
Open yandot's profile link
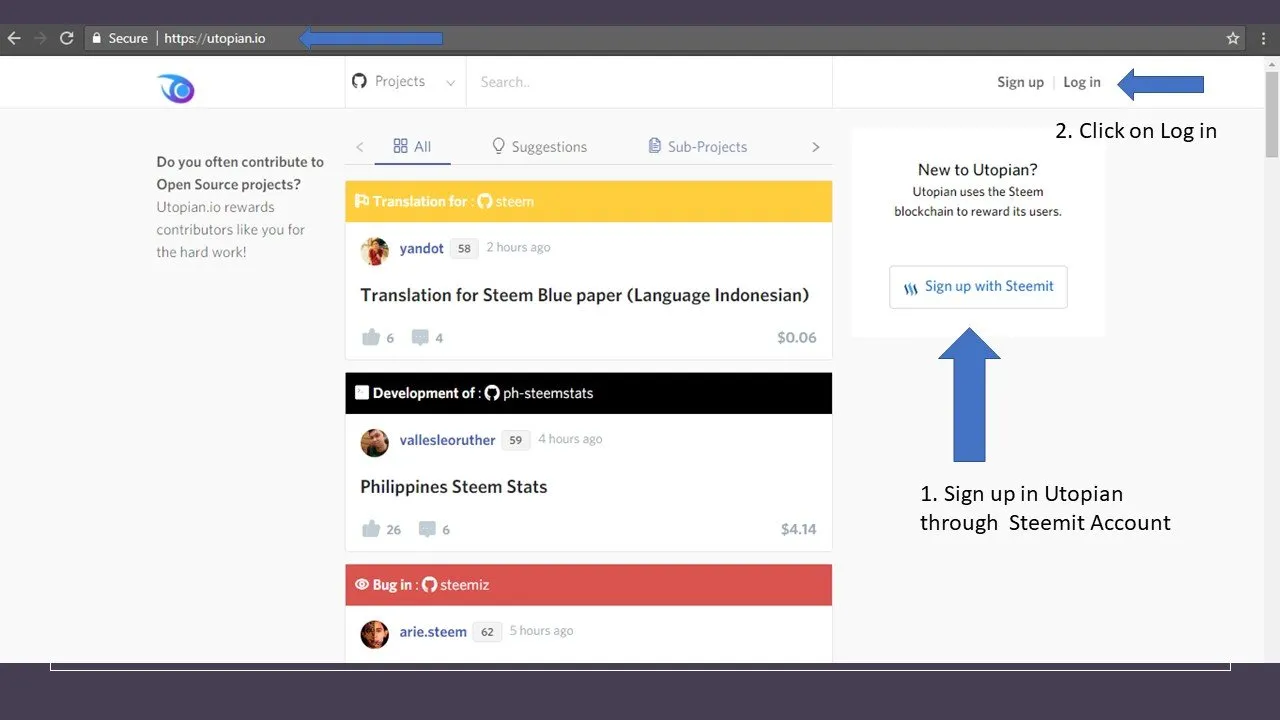click(x=421, y=248)
